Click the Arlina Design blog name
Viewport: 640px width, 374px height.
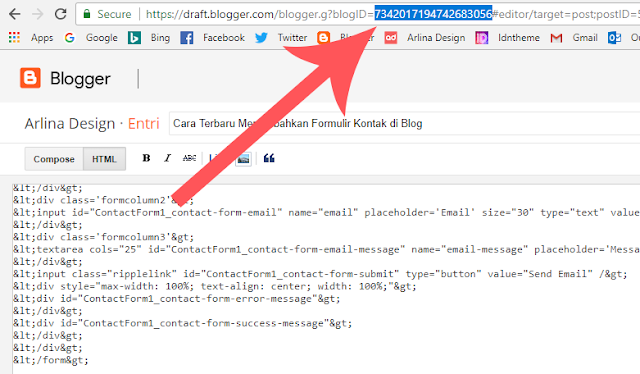pos(70,123)
